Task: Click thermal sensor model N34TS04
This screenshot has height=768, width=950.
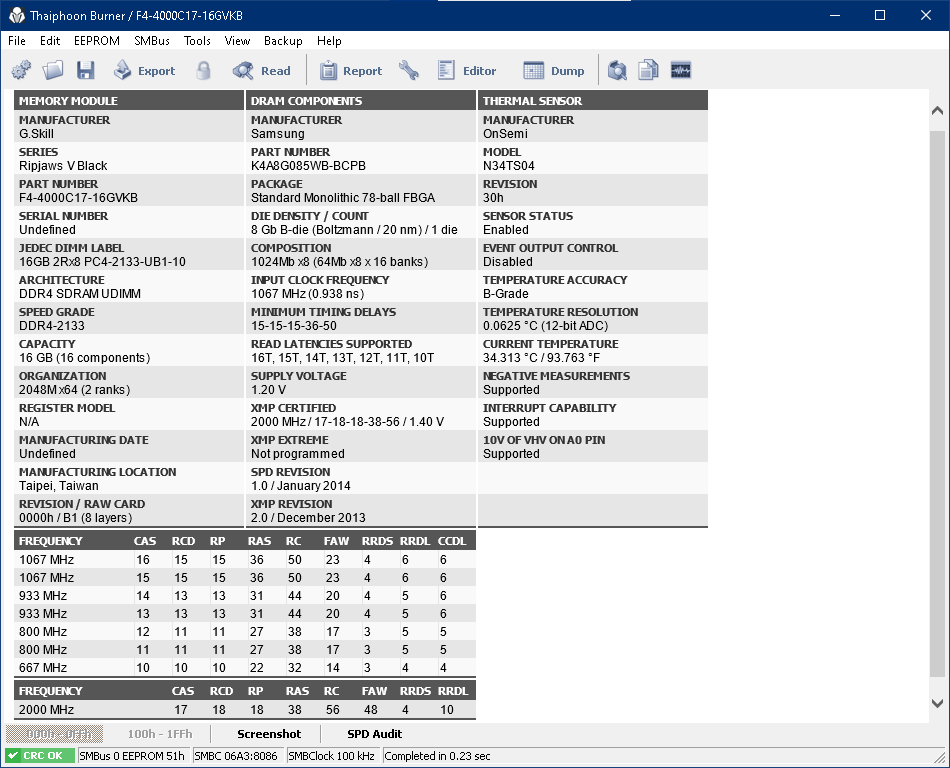Action: coord(508,166)
